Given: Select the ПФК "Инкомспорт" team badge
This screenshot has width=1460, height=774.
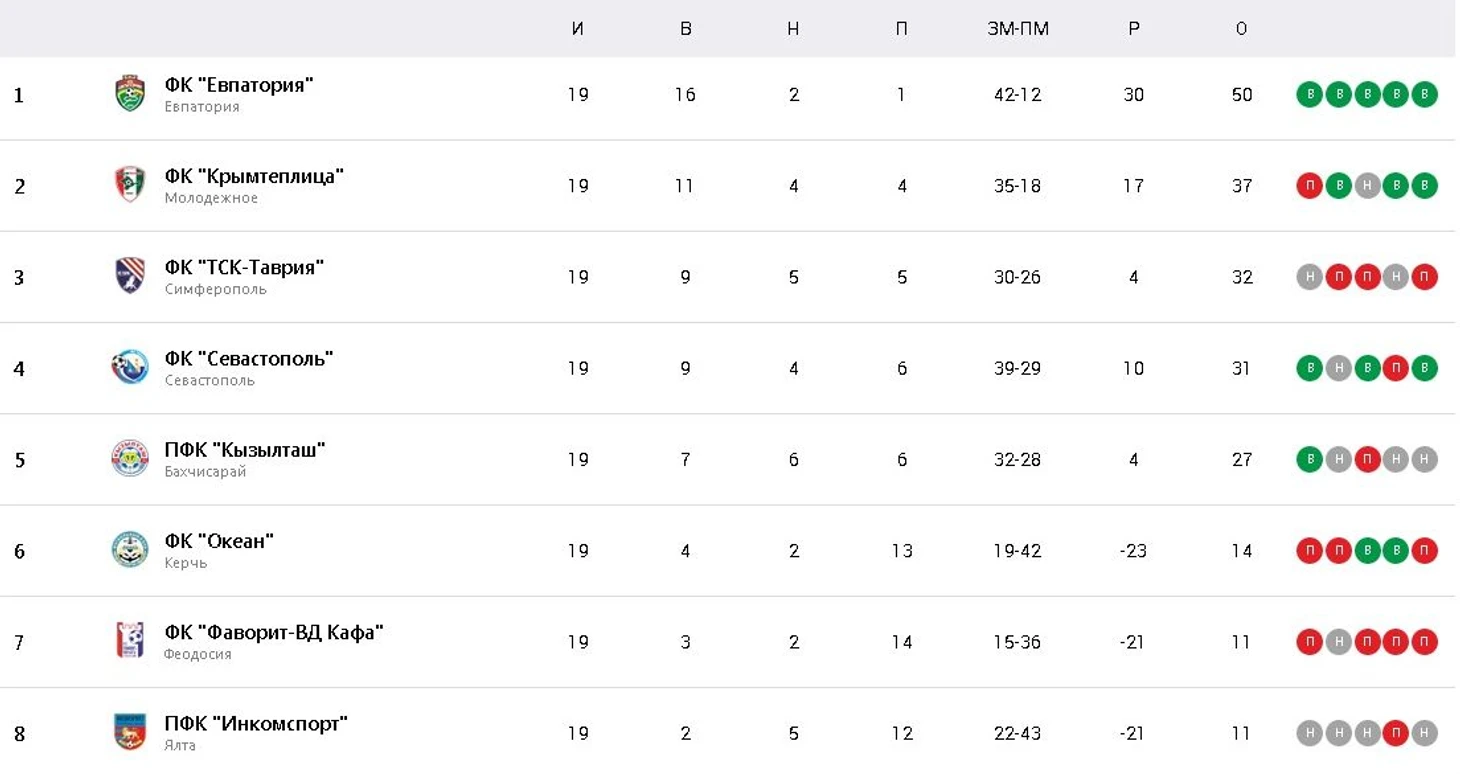Looking at the screenshot, I should [130, 732].
